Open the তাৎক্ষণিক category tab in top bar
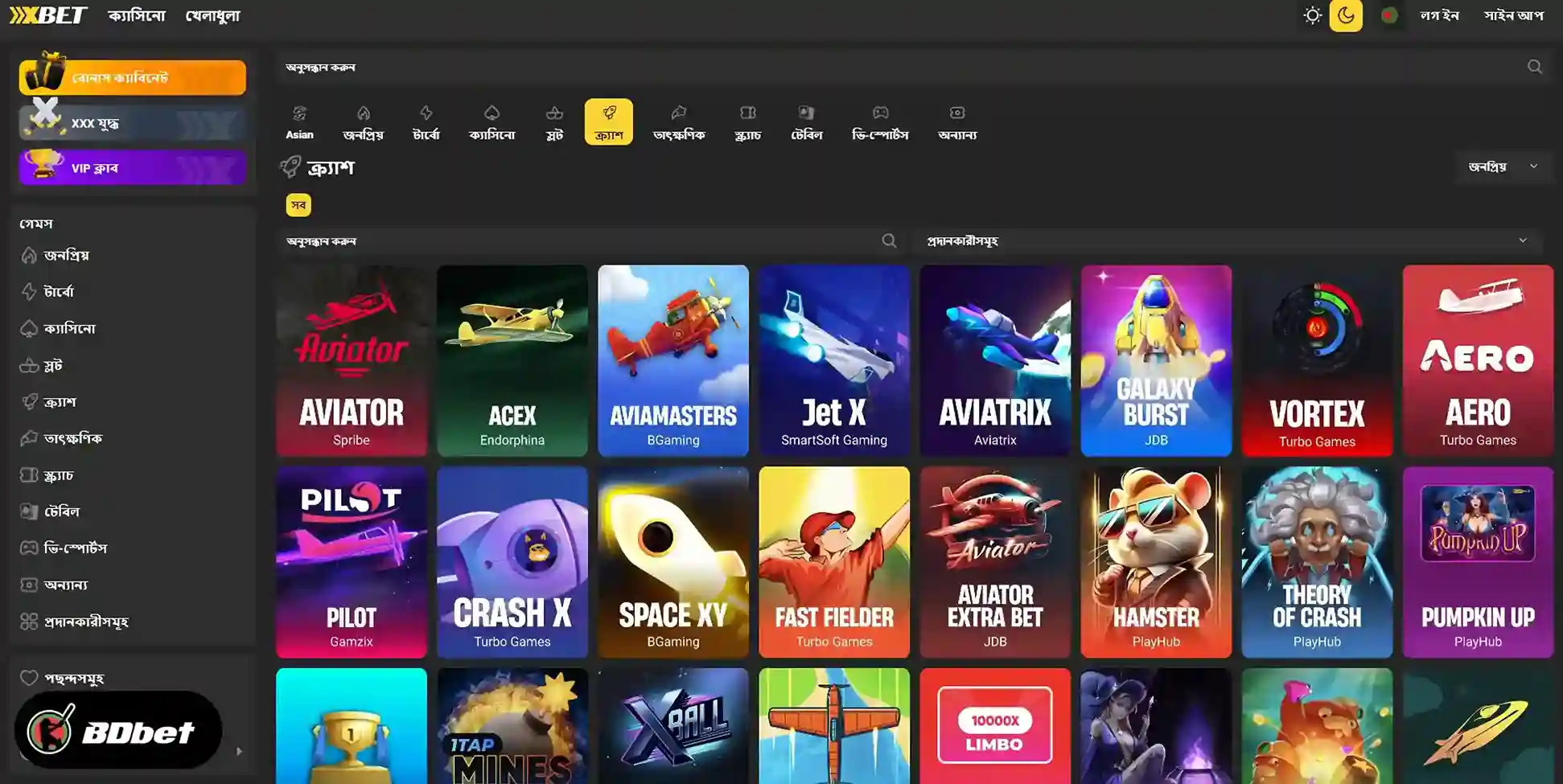1563x784 pixels. coord(679,122)
